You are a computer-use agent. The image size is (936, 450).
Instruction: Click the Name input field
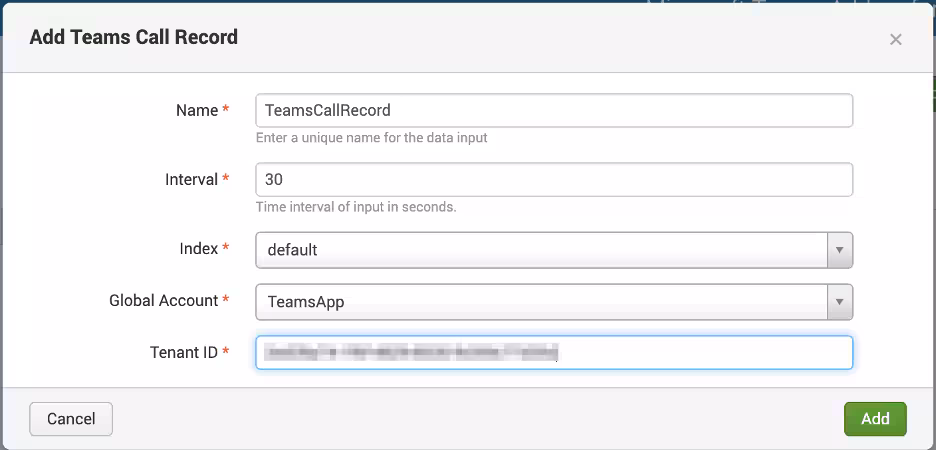[553, 111]
